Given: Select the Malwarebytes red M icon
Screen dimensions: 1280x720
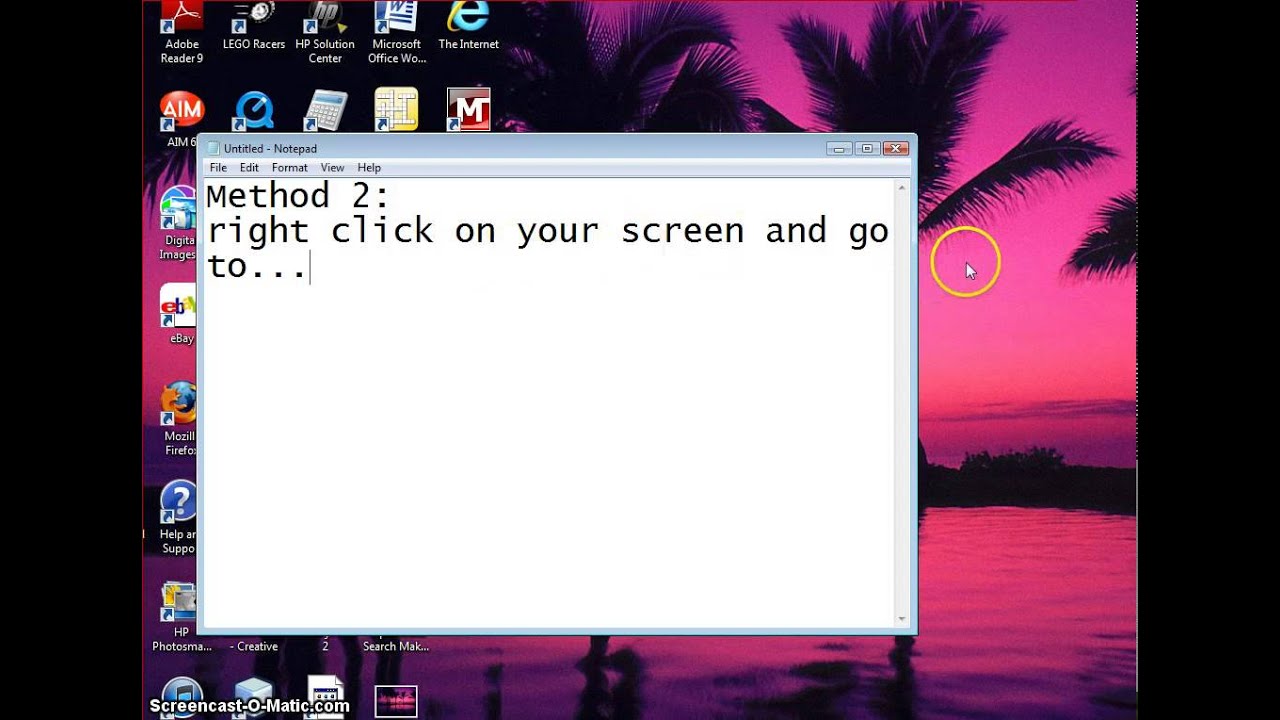Looking at the screenshot, I should (x=468, y=110).
